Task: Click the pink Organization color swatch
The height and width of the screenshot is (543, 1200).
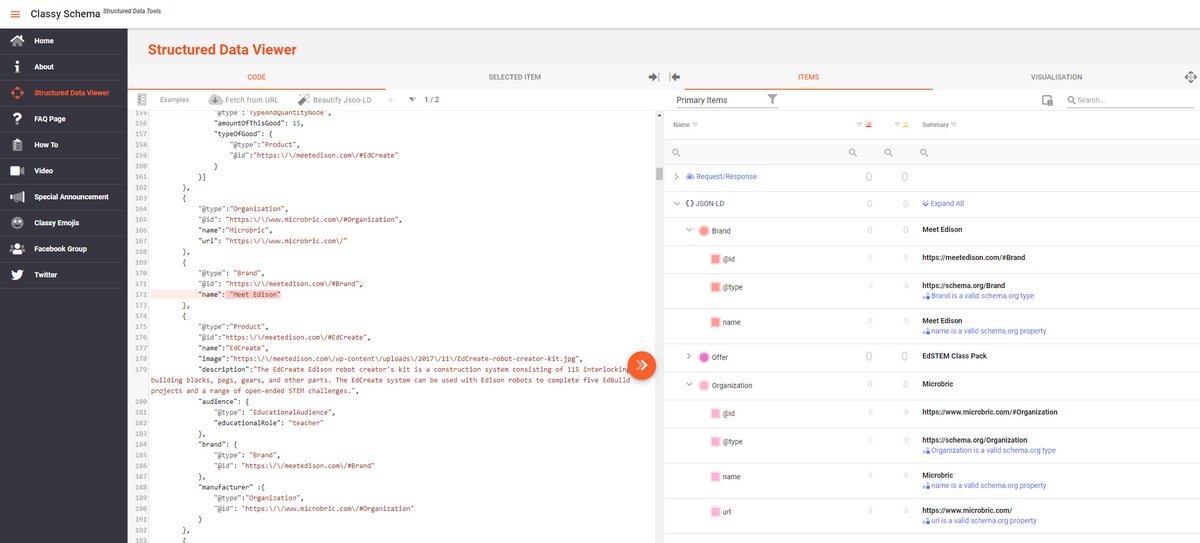Action: tap(704, 385)
